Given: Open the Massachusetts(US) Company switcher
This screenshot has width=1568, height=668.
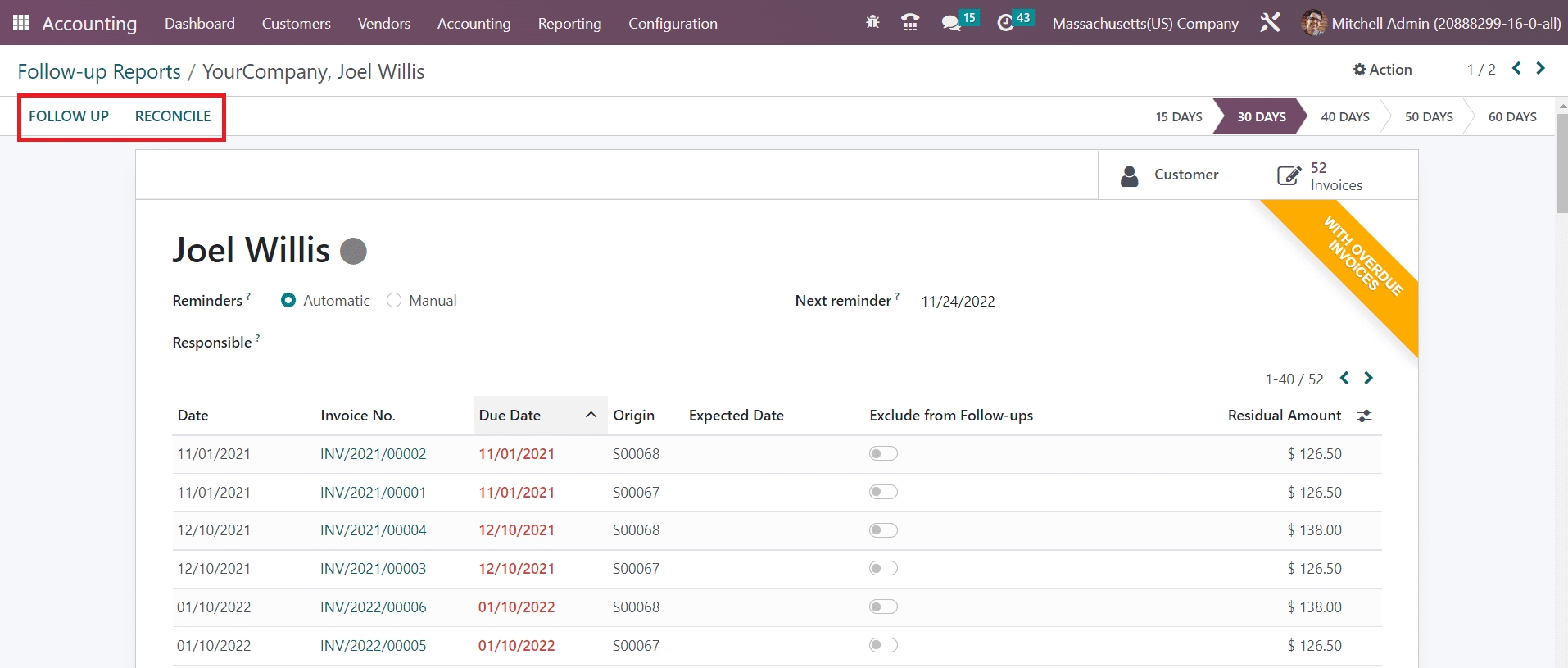Looking at the screenshot, I should click(1144, 24).
